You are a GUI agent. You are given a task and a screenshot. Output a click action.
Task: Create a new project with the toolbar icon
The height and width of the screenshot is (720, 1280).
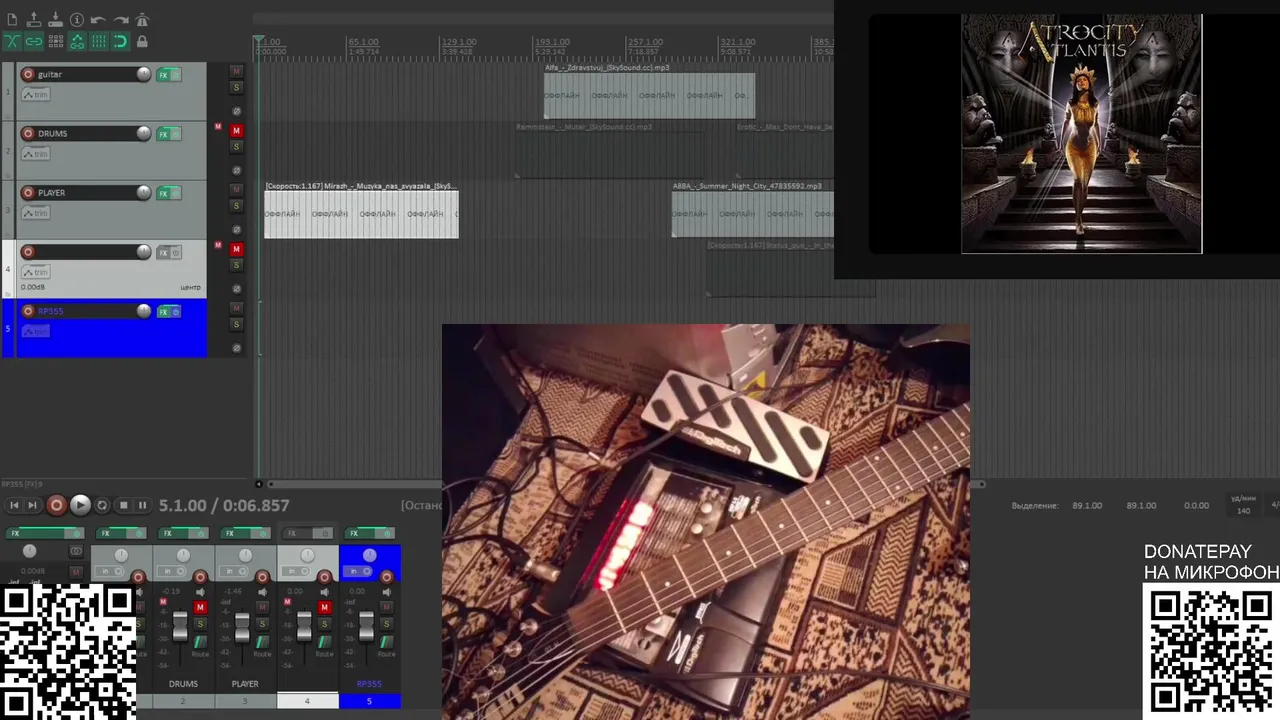point(12,20)
